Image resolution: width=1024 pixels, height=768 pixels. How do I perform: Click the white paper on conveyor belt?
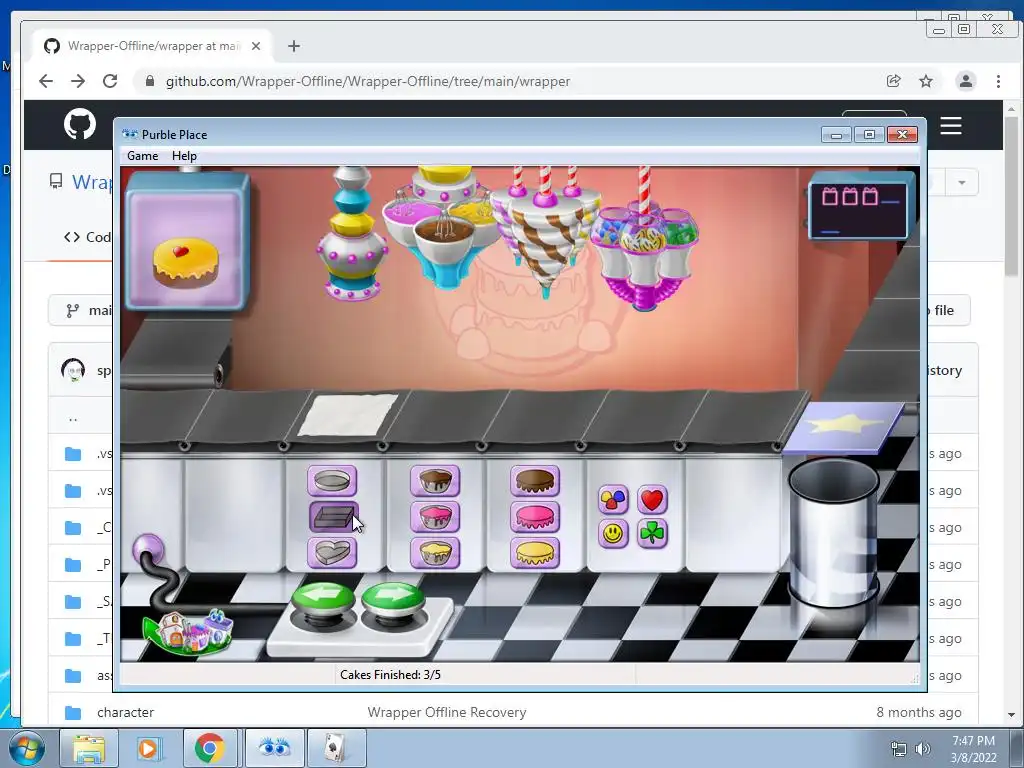[x=347, y=415]
